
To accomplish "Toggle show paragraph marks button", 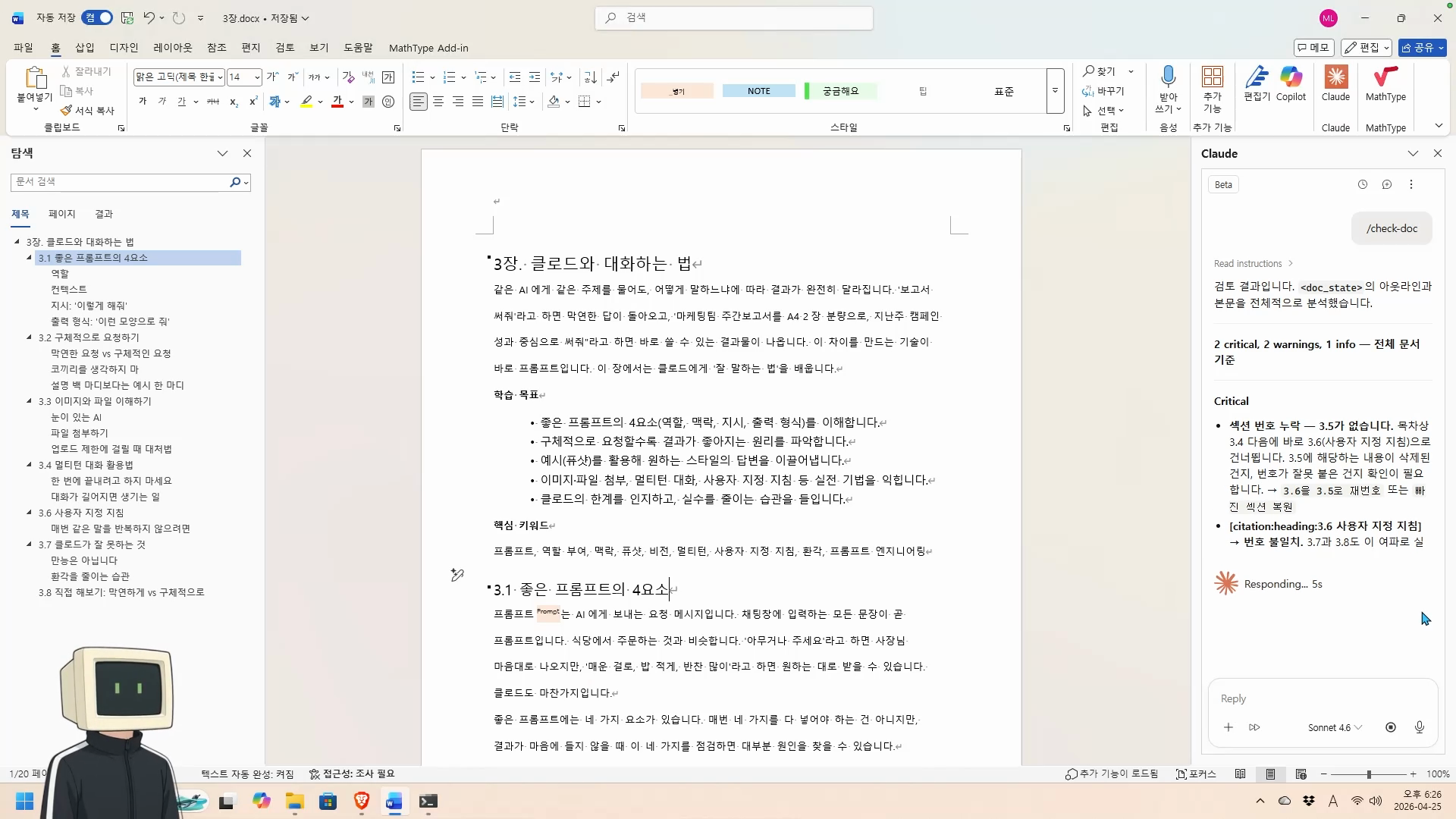I will pyautogui.click(x=613, y=77).
